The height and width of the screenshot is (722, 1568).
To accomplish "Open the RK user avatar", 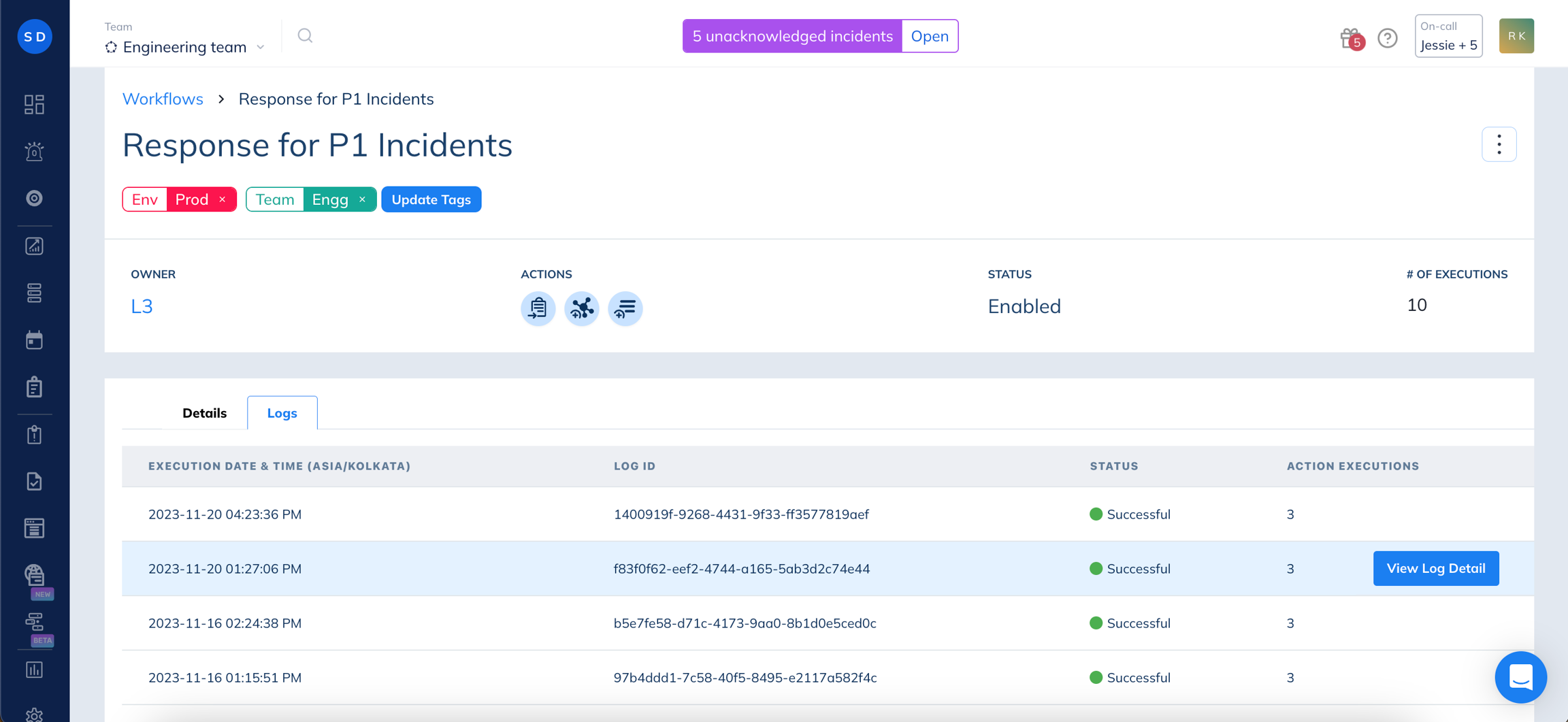I will (1516, 36).
